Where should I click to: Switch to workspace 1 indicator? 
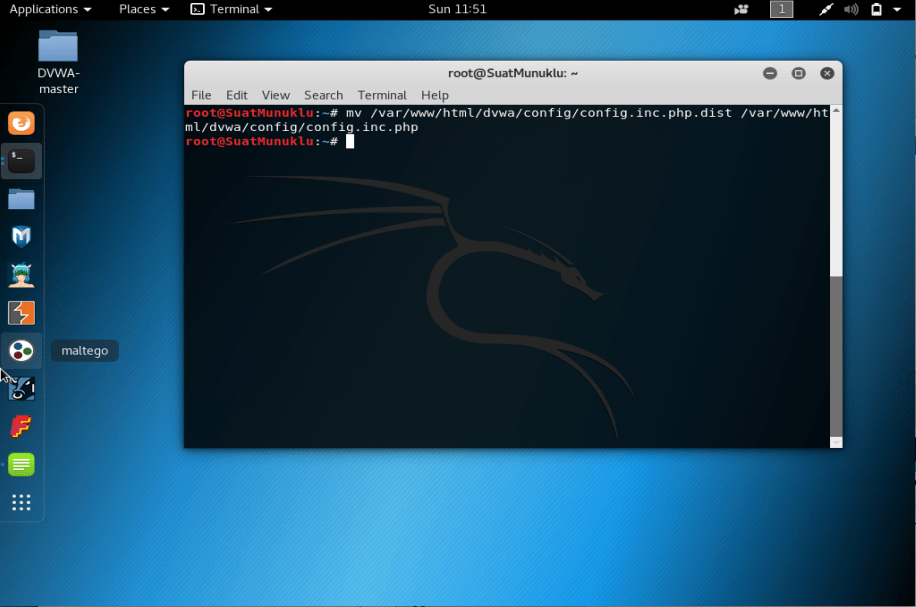click(x=781, y=9)
